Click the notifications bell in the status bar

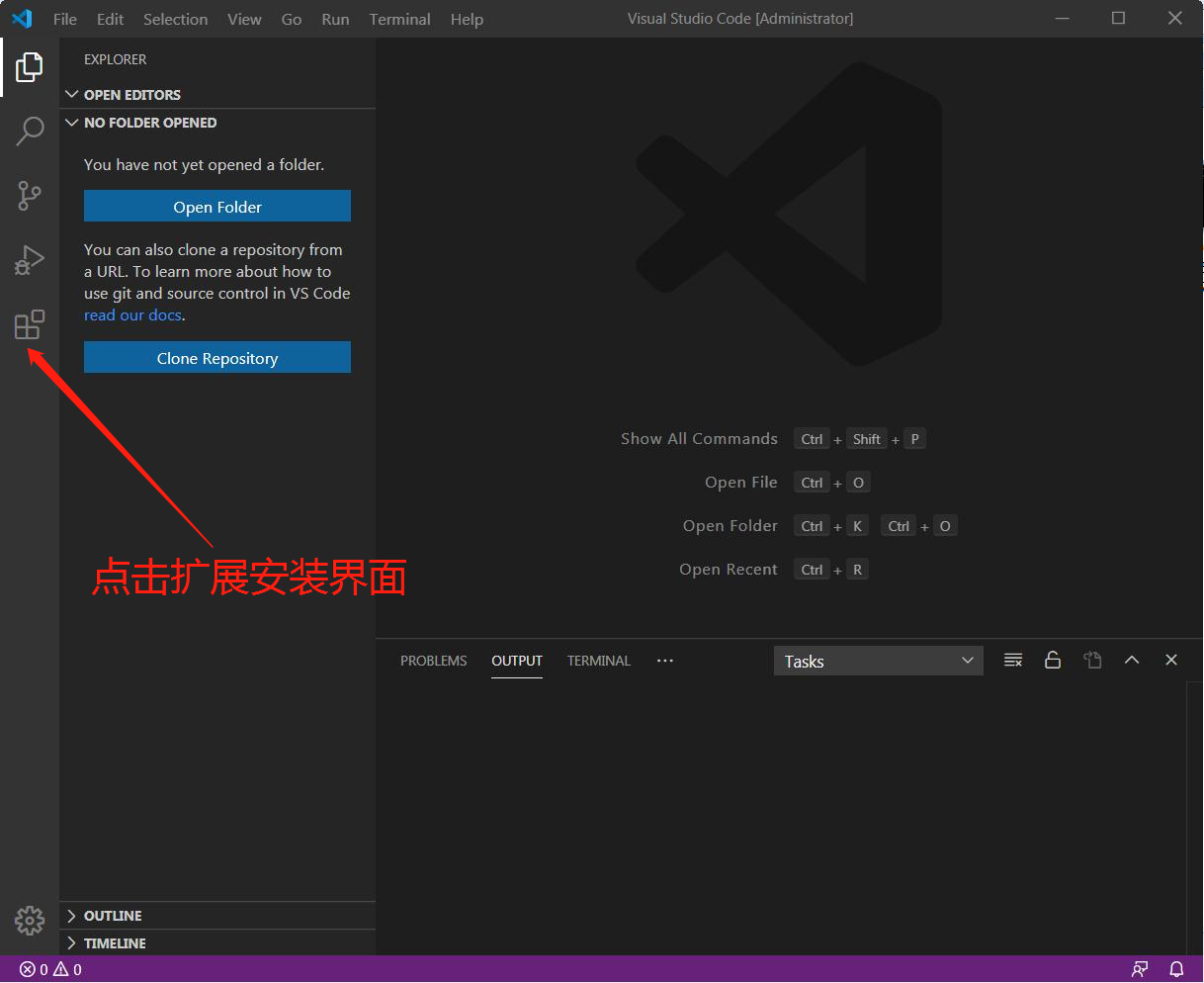[1176, 969]
